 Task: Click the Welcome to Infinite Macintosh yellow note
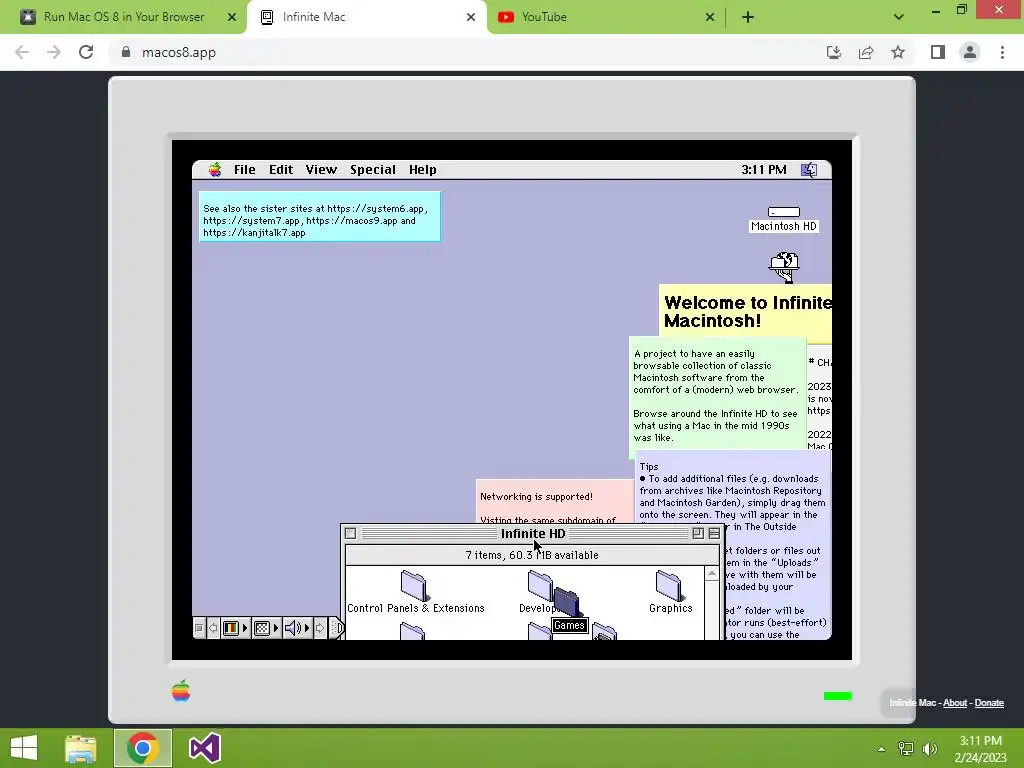745,312
